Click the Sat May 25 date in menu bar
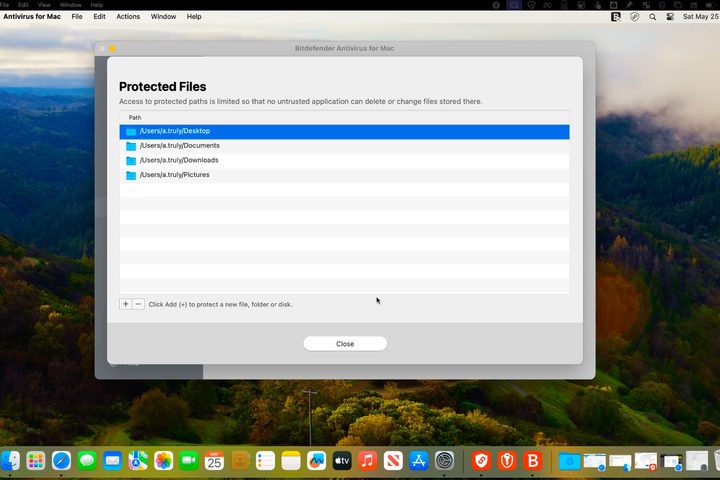Image resolution: width=720 pixels, height=480 pixels. coord(701,17)
